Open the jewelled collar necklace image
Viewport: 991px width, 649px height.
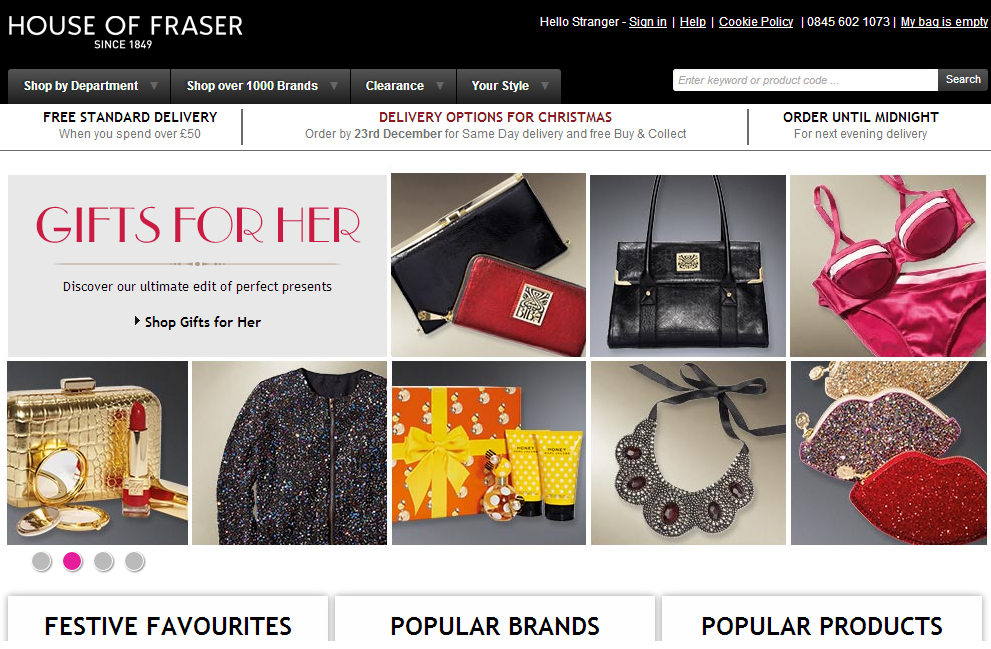pyautogui.click(x=688, y=453)
